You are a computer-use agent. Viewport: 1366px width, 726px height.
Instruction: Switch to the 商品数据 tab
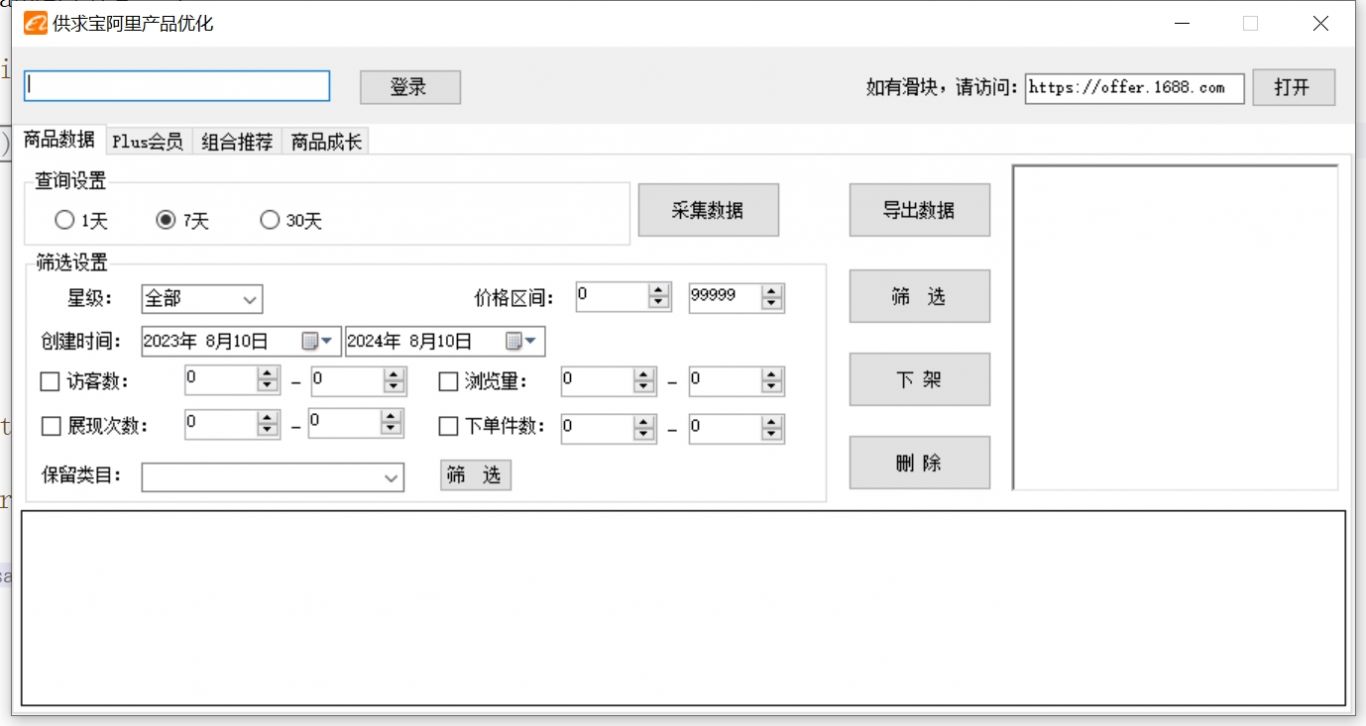59,140
